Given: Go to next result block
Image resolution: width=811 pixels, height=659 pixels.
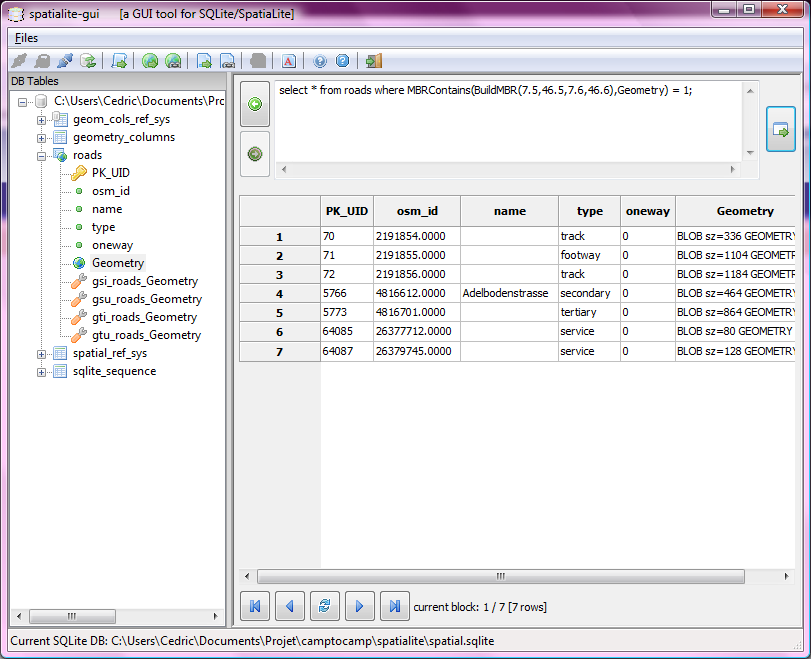Looking at the screenshot, I should (x=359, y=606).
